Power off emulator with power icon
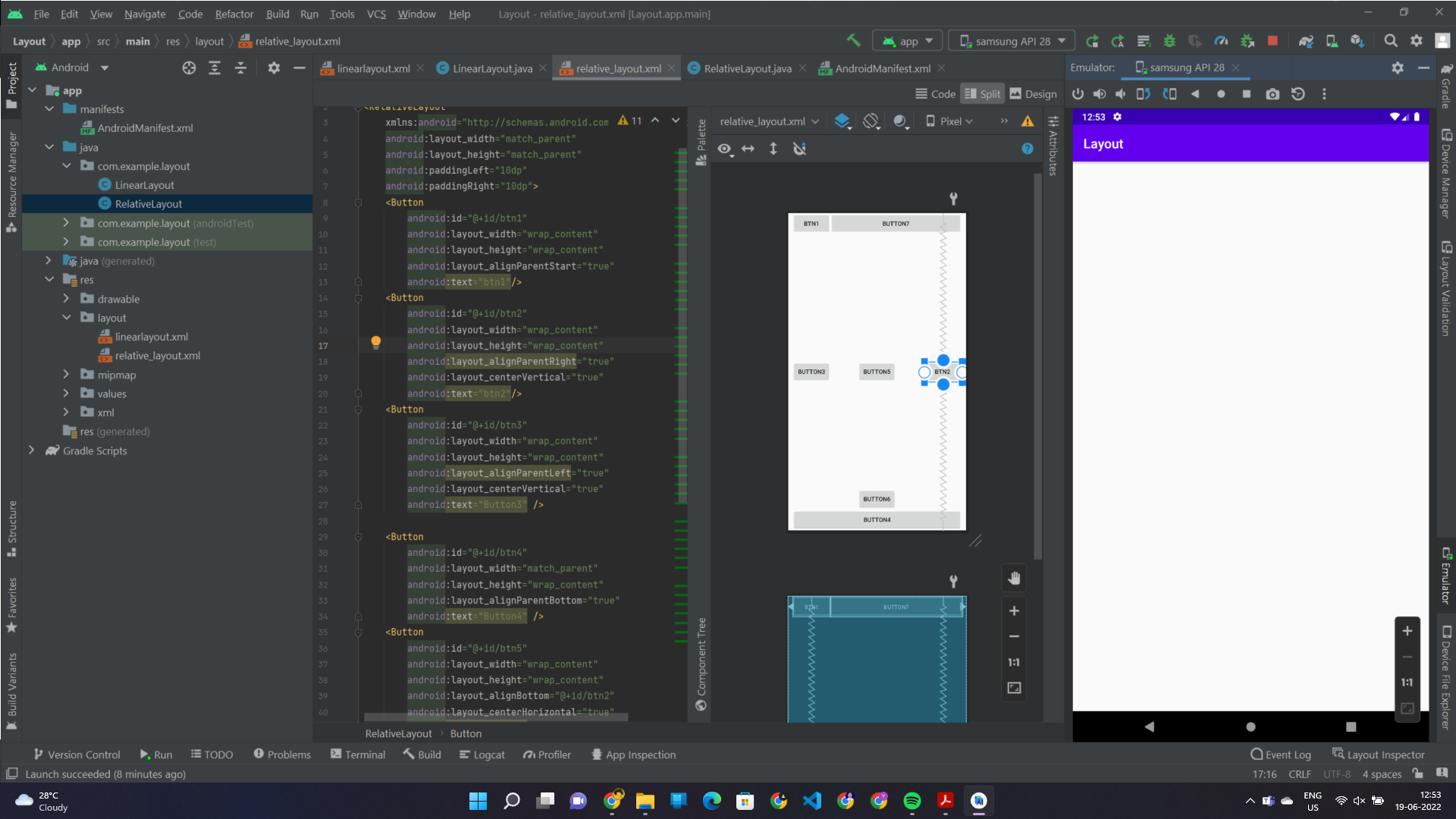 pos(1078,94)
